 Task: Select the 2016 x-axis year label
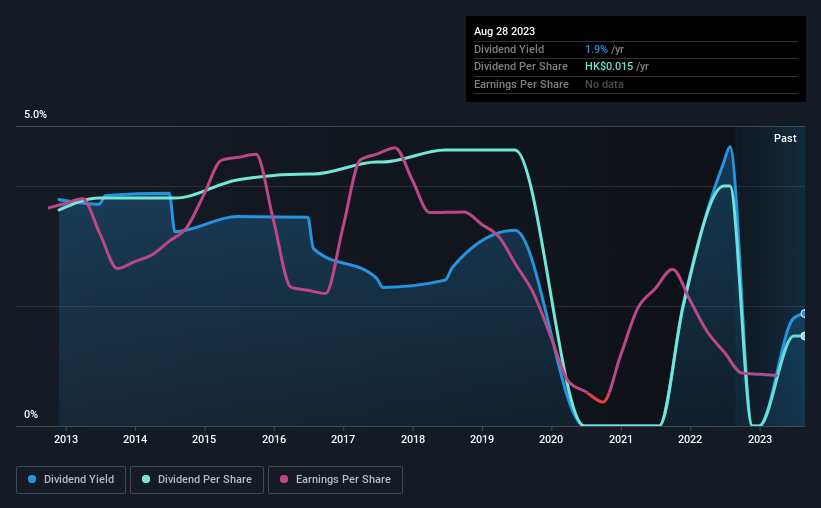tap(274, 439)
